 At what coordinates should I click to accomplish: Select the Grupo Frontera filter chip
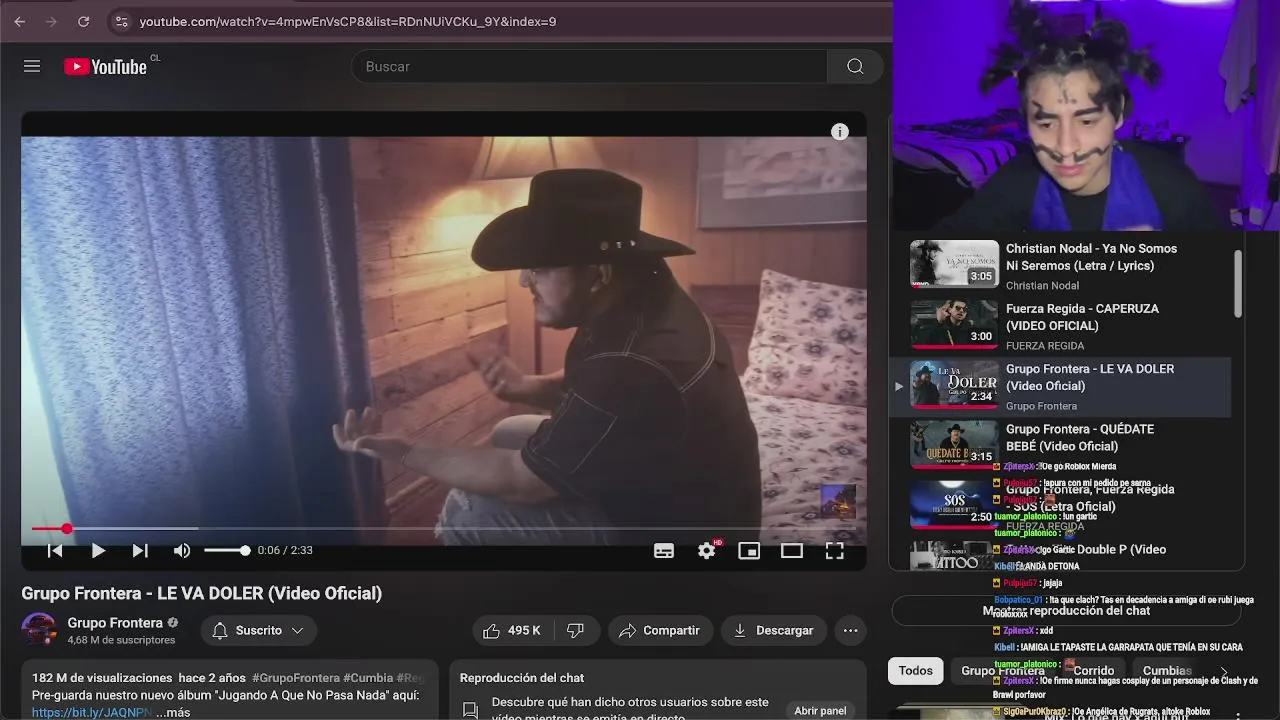tap(1002, 671)
